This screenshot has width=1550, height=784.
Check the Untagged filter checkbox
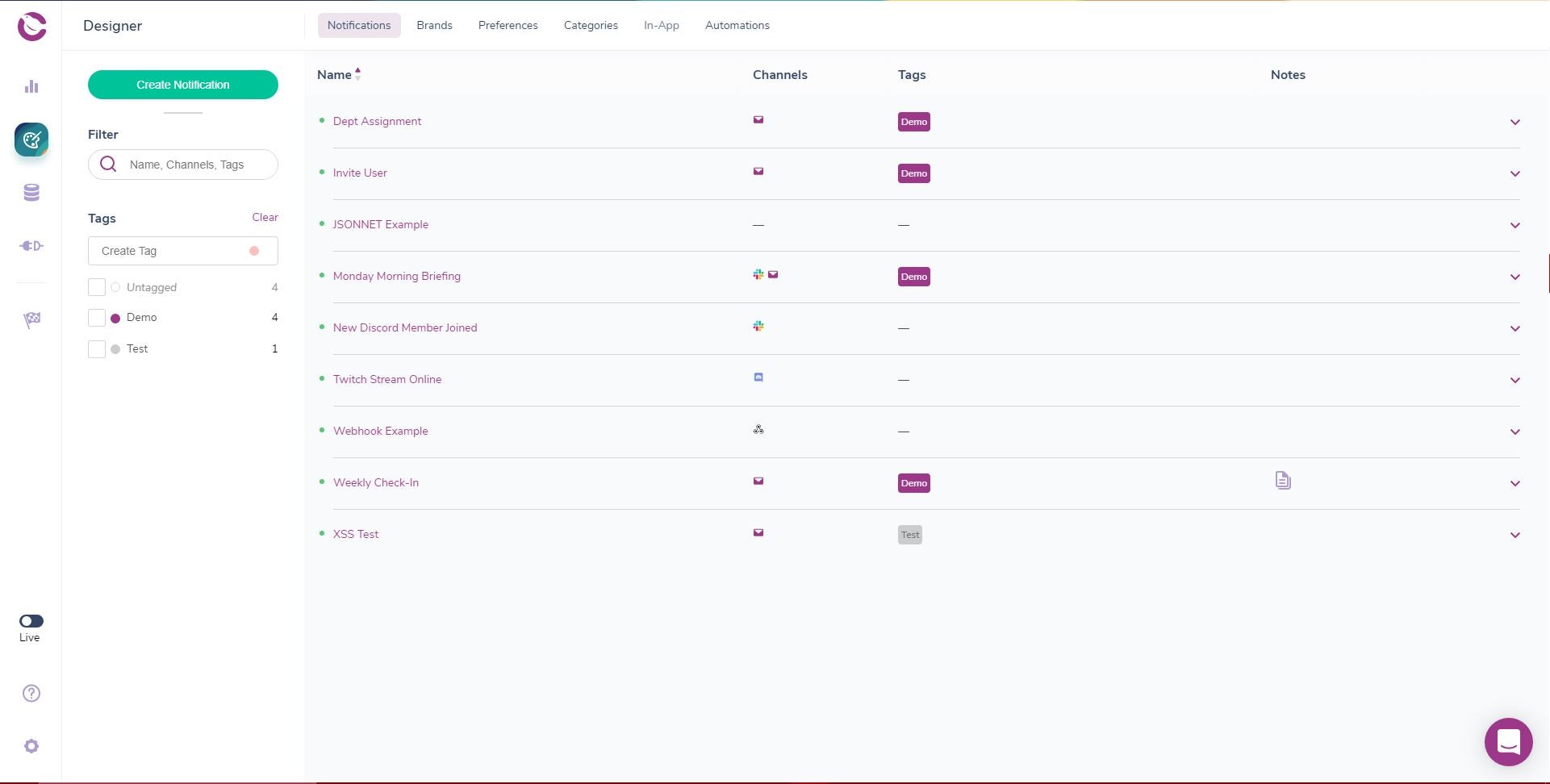point(97,287)
